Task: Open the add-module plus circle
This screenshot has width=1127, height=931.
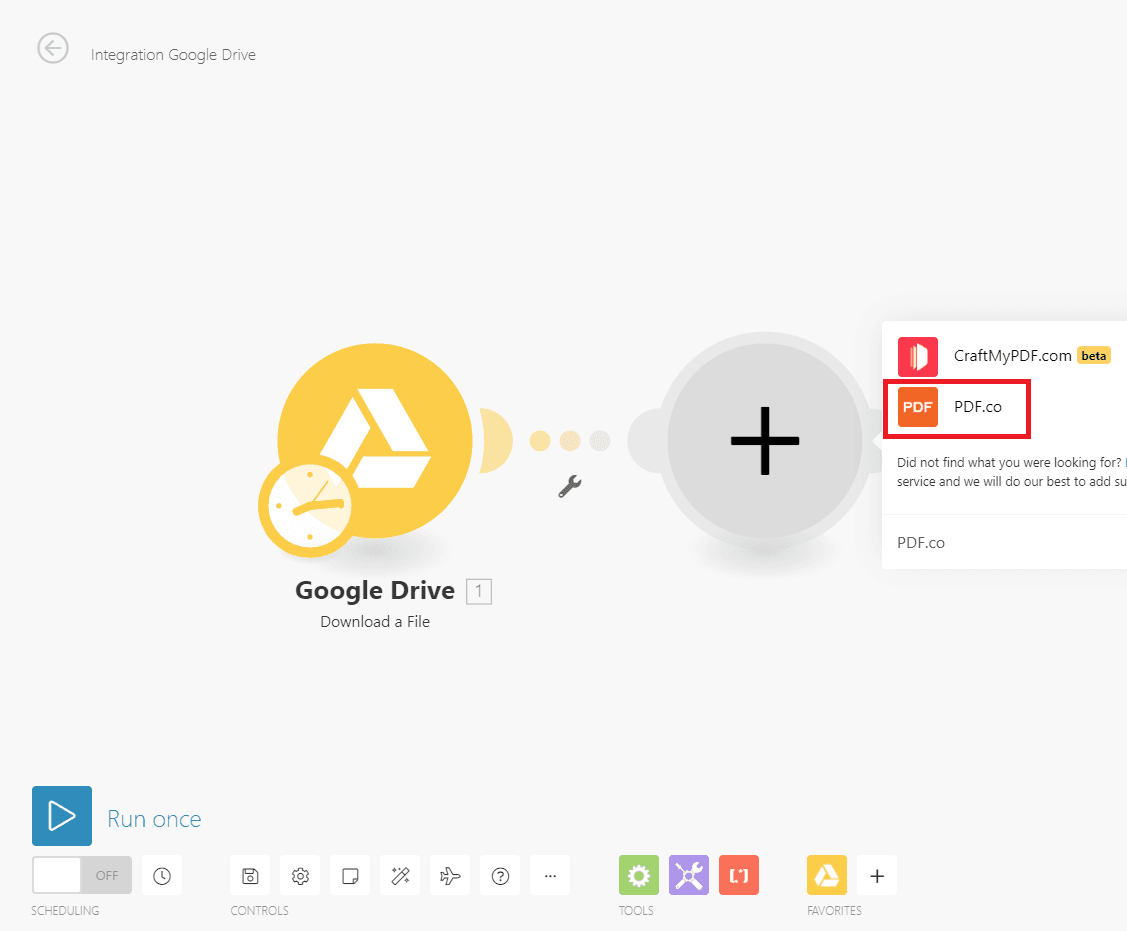Action: click(764, 440)
